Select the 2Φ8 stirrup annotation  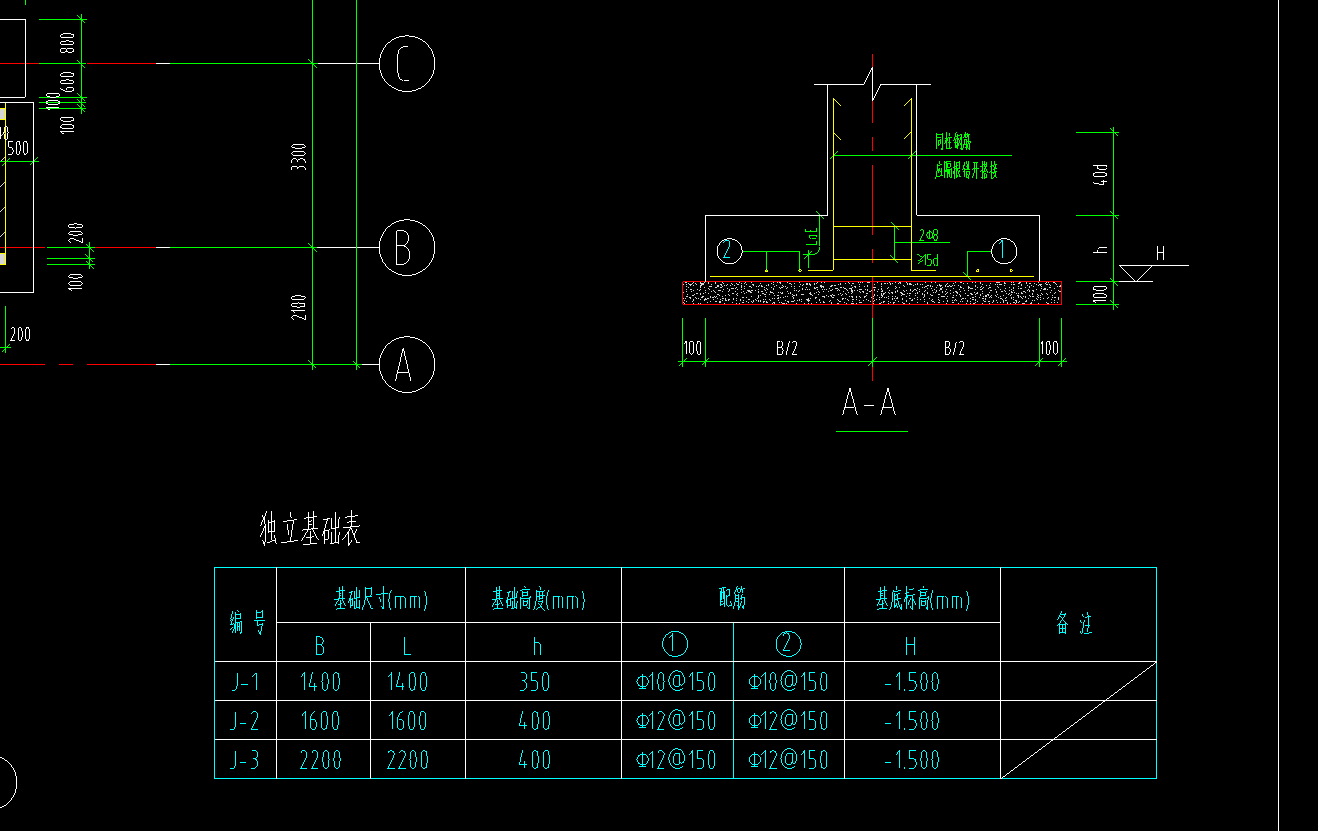[x=928, y=236]
